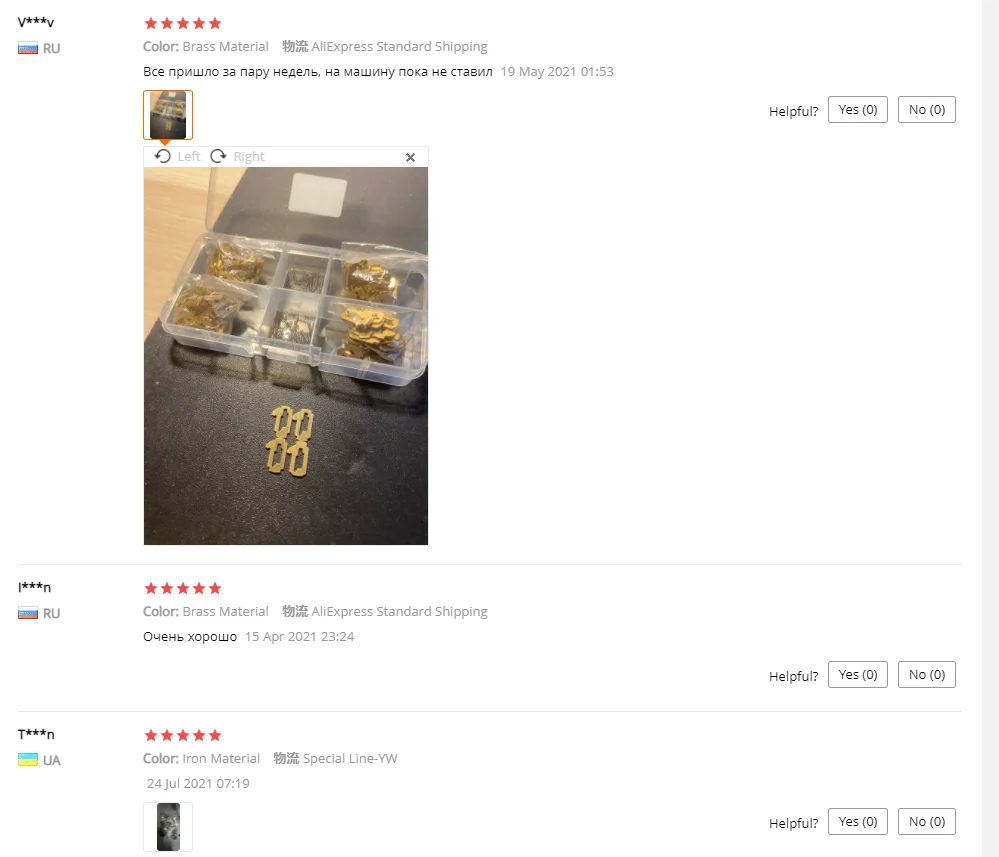
Task: Click the star rating of V***v's review
Action: tap(183, 24)
